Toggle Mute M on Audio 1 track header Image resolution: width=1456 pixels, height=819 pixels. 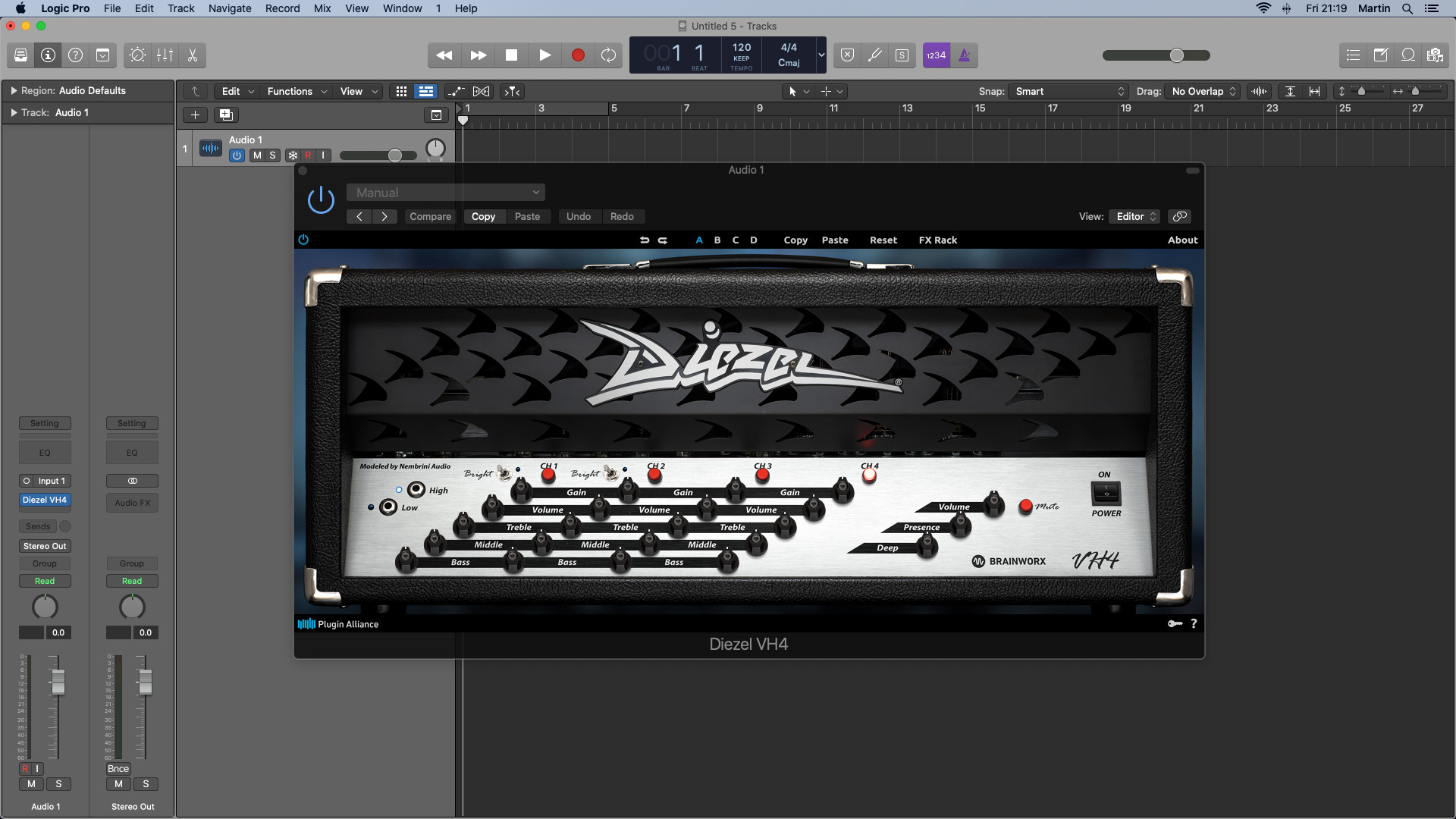[257, 155]
